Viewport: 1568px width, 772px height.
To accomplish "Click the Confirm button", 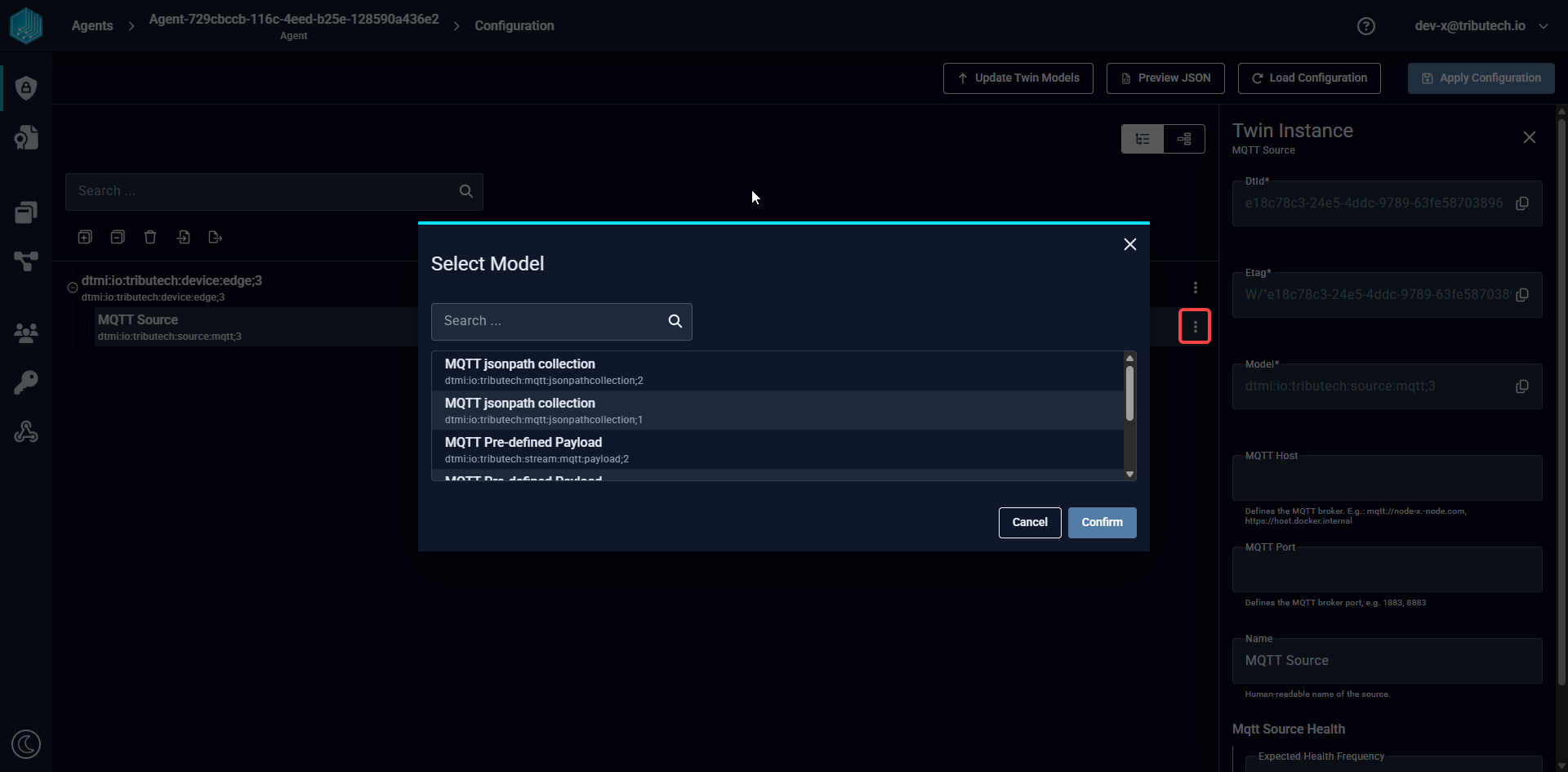I will tap(1102, 523).
